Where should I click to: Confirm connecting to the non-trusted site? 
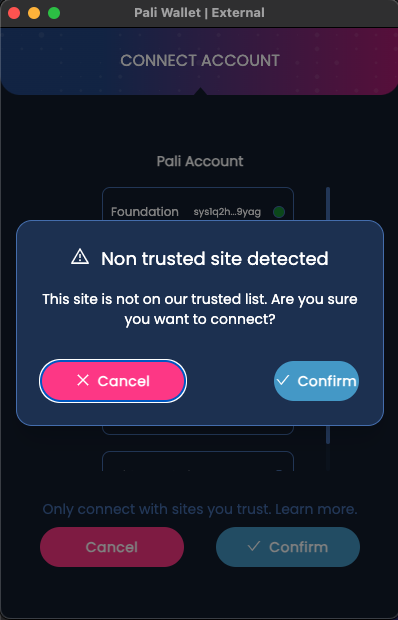click(x=316, y=381)
